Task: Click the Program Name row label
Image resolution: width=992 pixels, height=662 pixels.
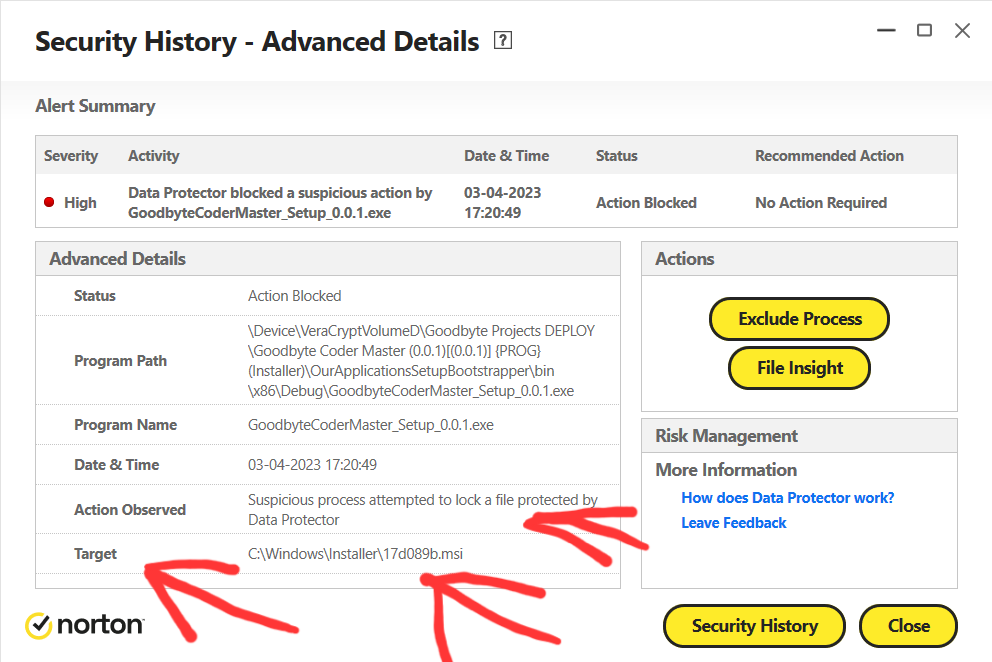Action: coord(125,425)
